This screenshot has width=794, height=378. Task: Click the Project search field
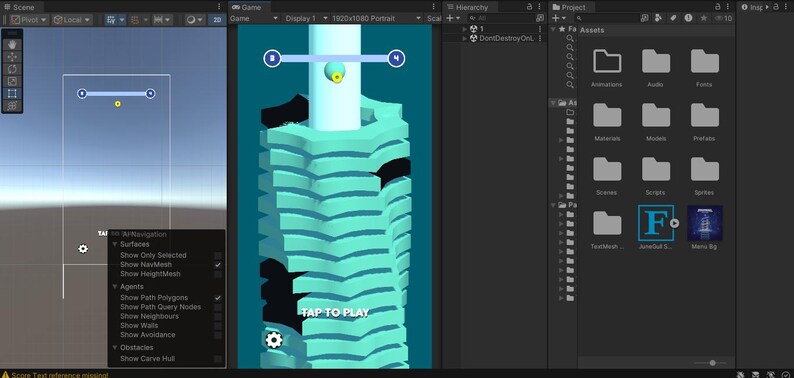click(606, 18)
